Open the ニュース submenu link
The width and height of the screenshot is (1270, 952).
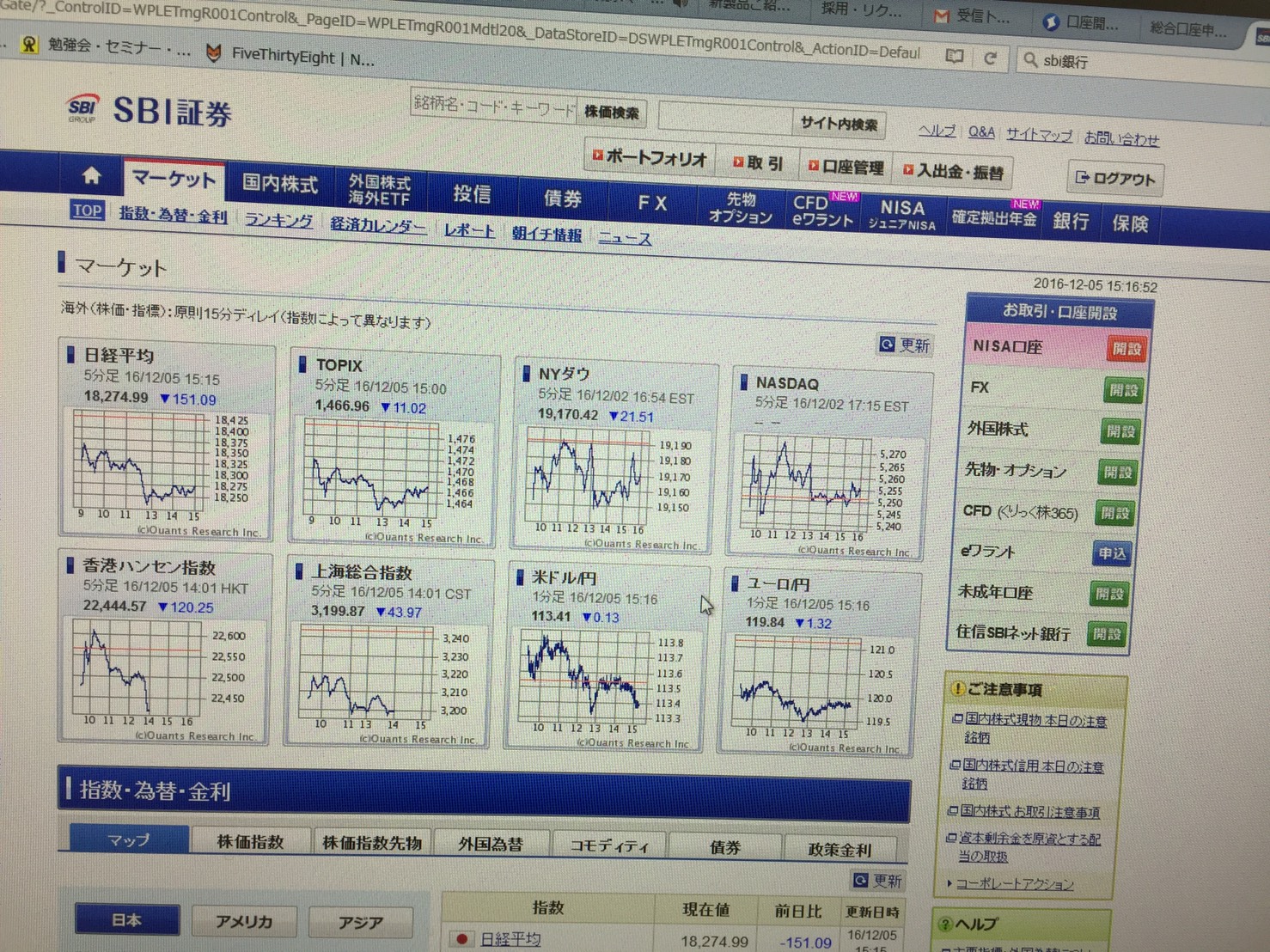tap(625, 238)
